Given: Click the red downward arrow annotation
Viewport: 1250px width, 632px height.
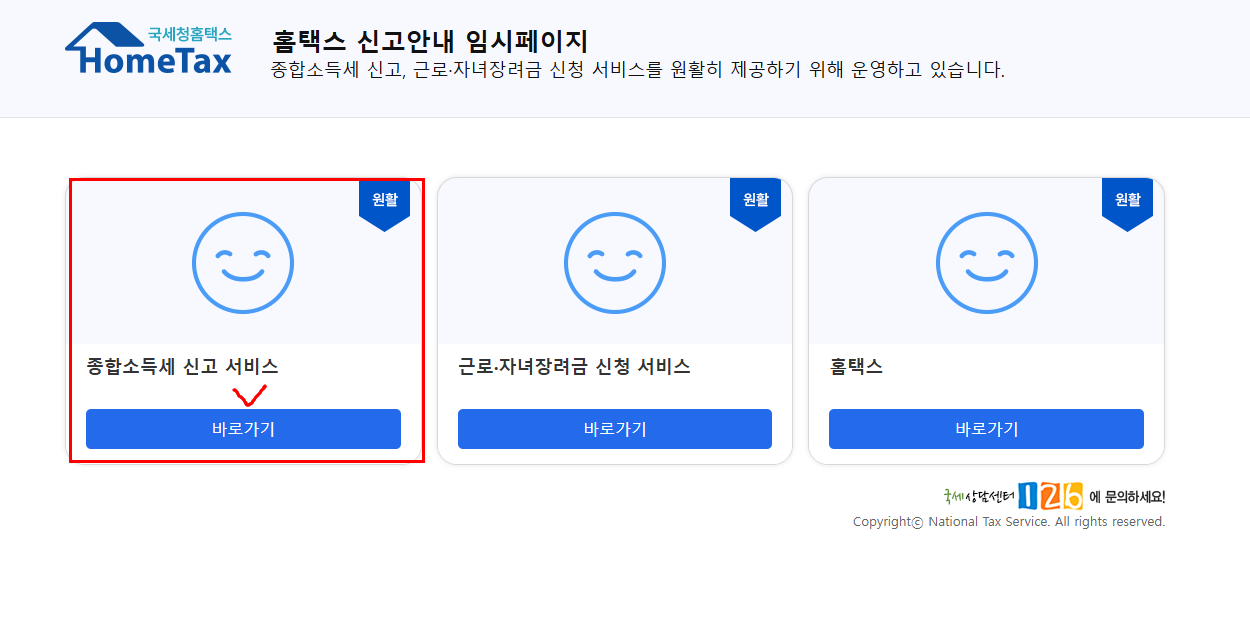Looking at the screenshot, I should click(247, 397).
